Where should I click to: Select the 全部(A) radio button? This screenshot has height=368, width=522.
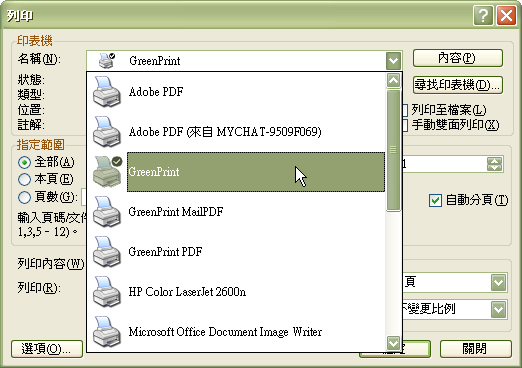[24, 162]
